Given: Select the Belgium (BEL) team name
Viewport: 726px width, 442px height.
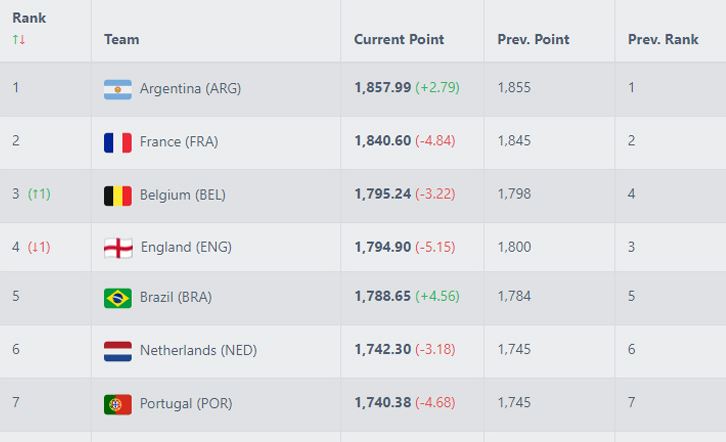Looking at the screenshot, I should coord(183,195).
